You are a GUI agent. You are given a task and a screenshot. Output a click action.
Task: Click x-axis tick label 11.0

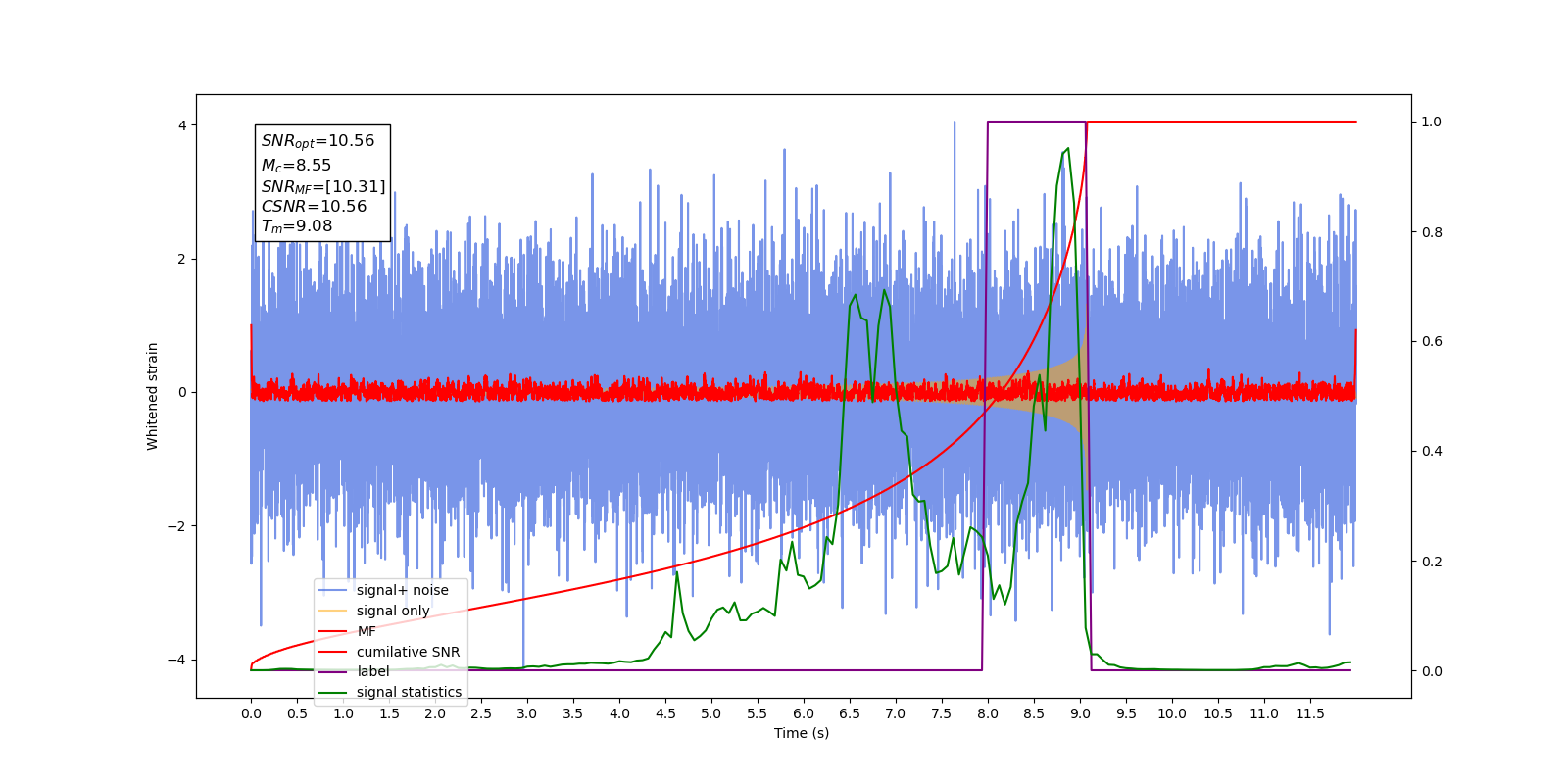[x=1264, y=713]
